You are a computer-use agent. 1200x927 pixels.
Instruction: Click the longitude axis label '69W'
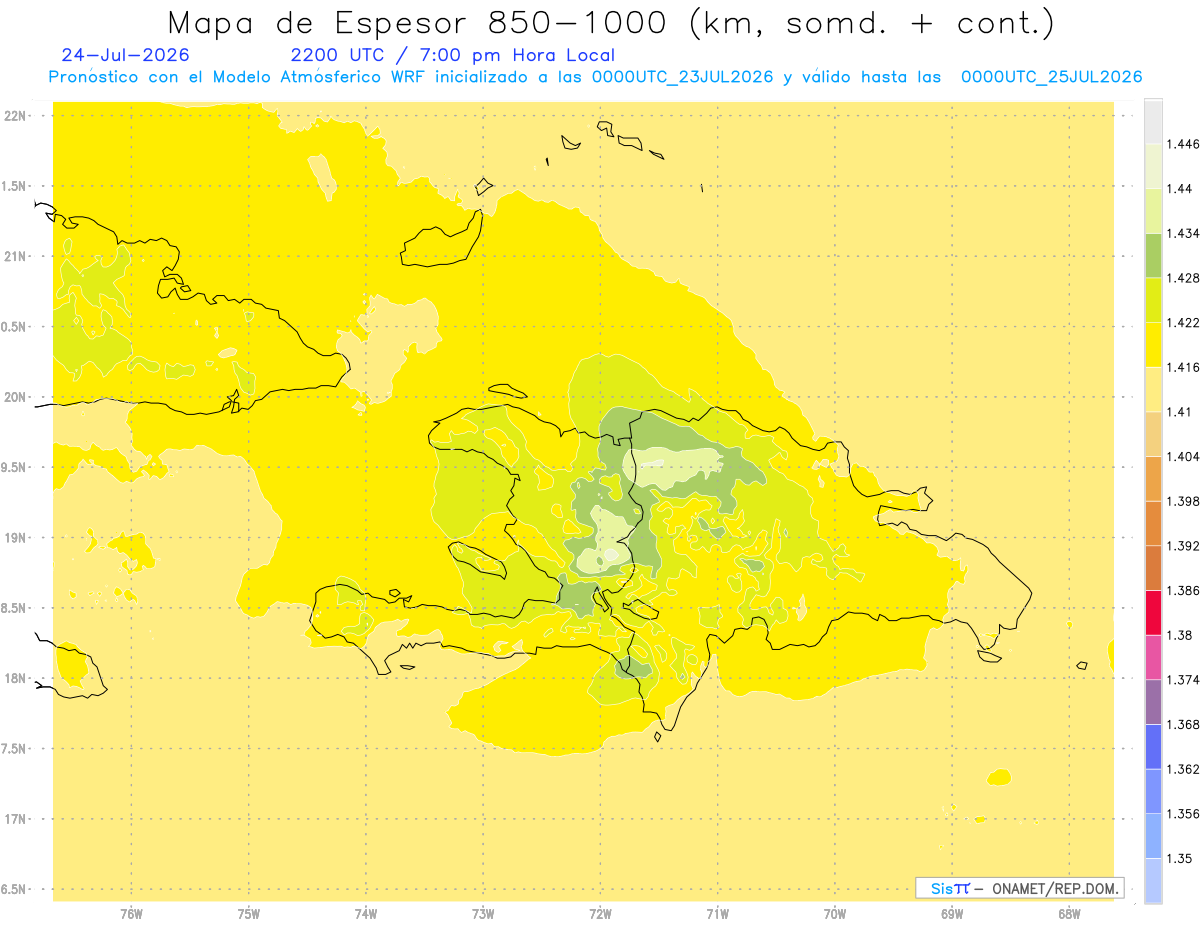(952, 914)
